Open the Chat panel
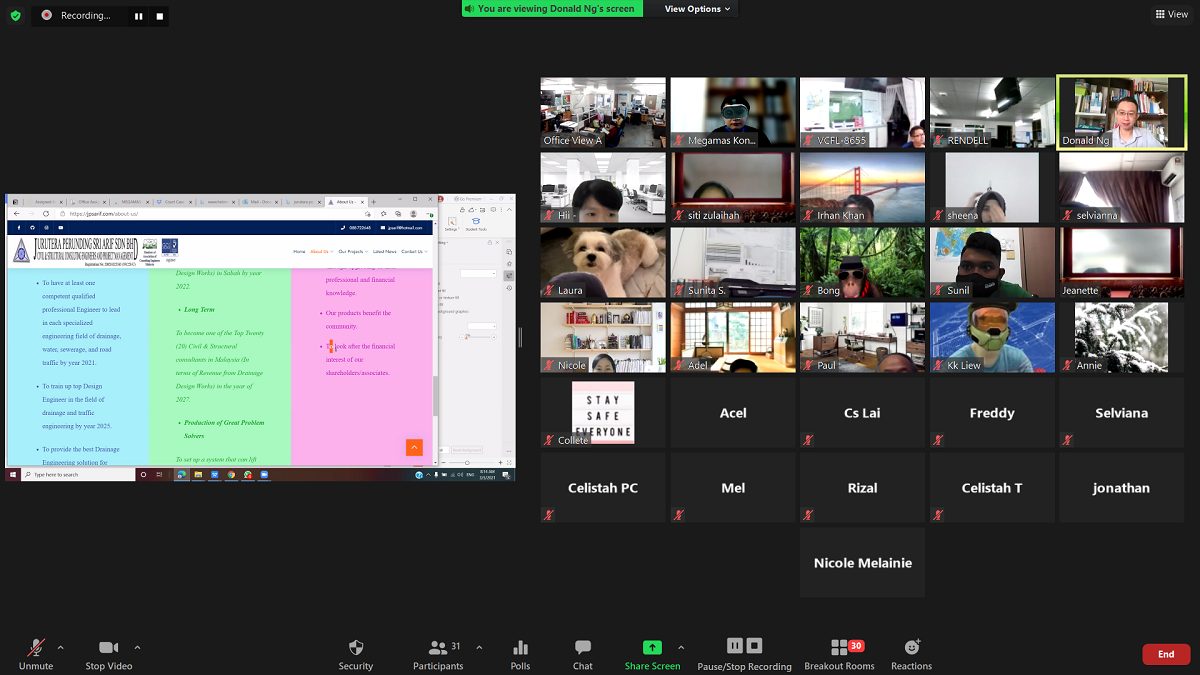The height and width of the screenshot is (675, 1200). 583,654
